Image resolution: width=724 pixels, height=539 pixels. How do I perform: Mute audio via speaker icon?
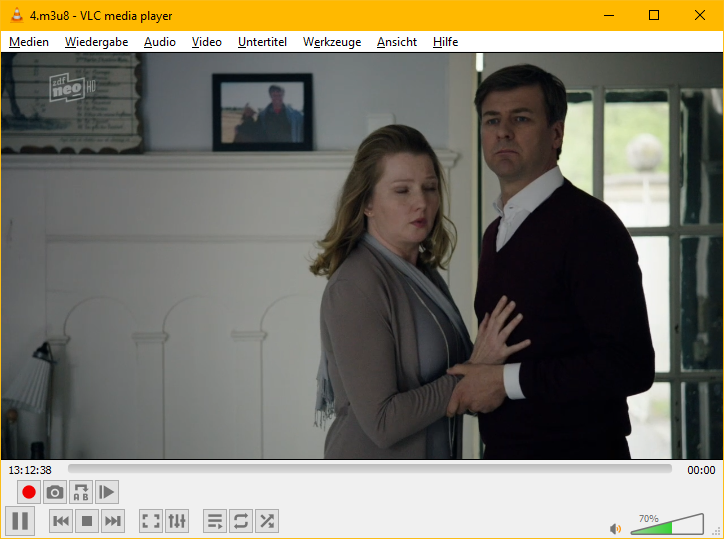coord(615,528)
